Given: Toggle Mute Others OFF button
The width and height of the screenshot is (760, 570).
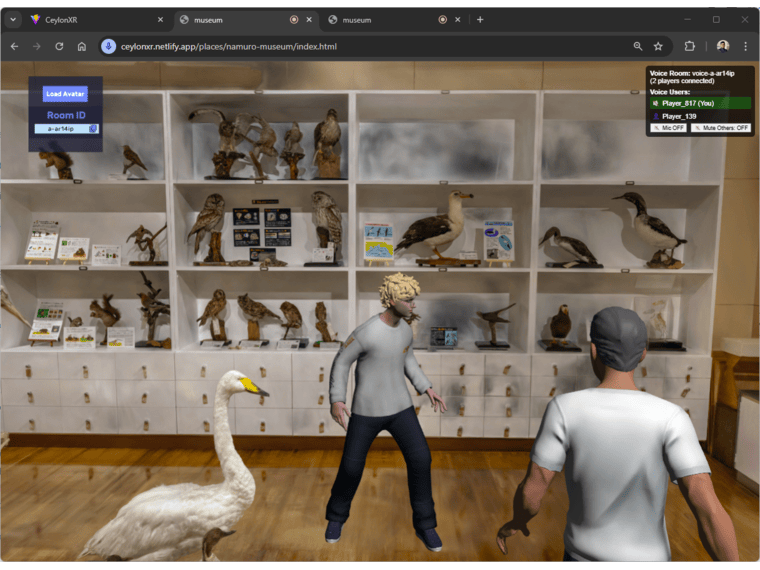Looking at the screenshot, I should 721,128.
